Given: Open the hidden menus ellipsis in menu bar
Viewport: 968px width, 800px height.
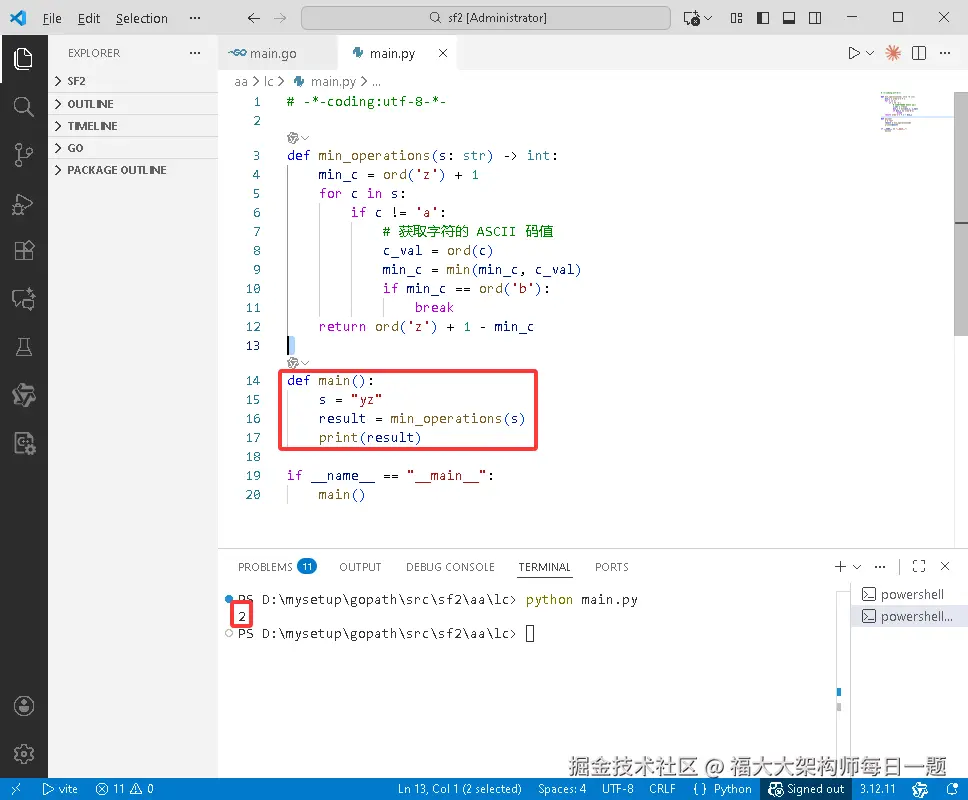Looking at the screenshot, I should pos(195,18).
